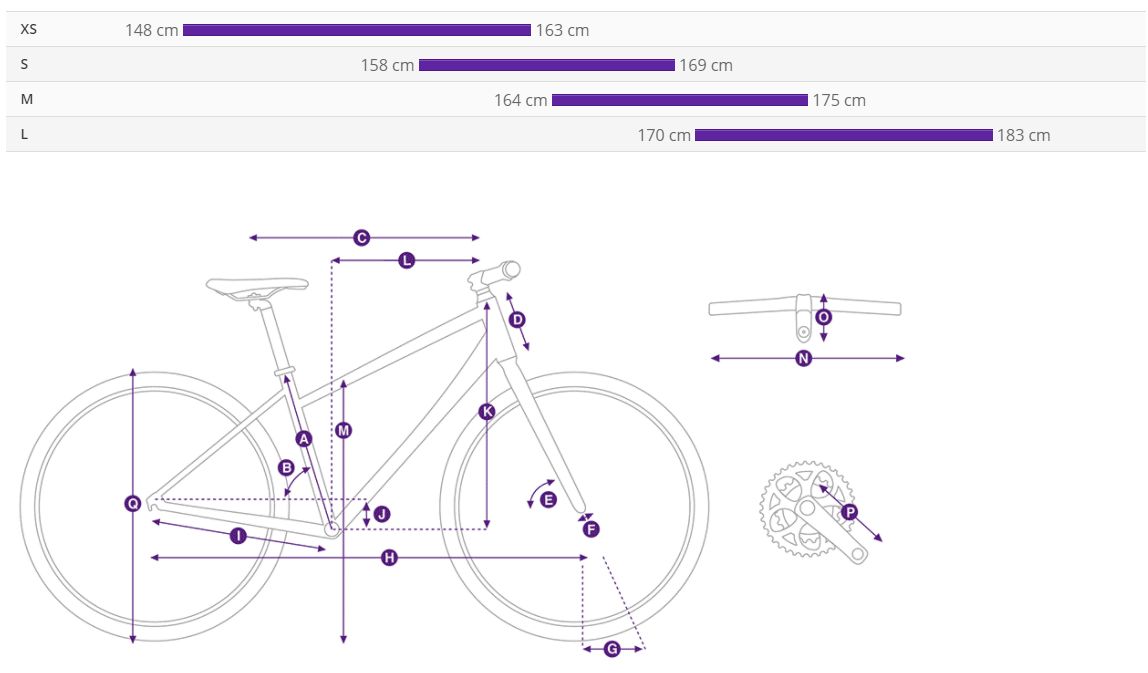Click the M standover height marker
The width and height of the screenshot is (1148, 673).
click(343, 431)
